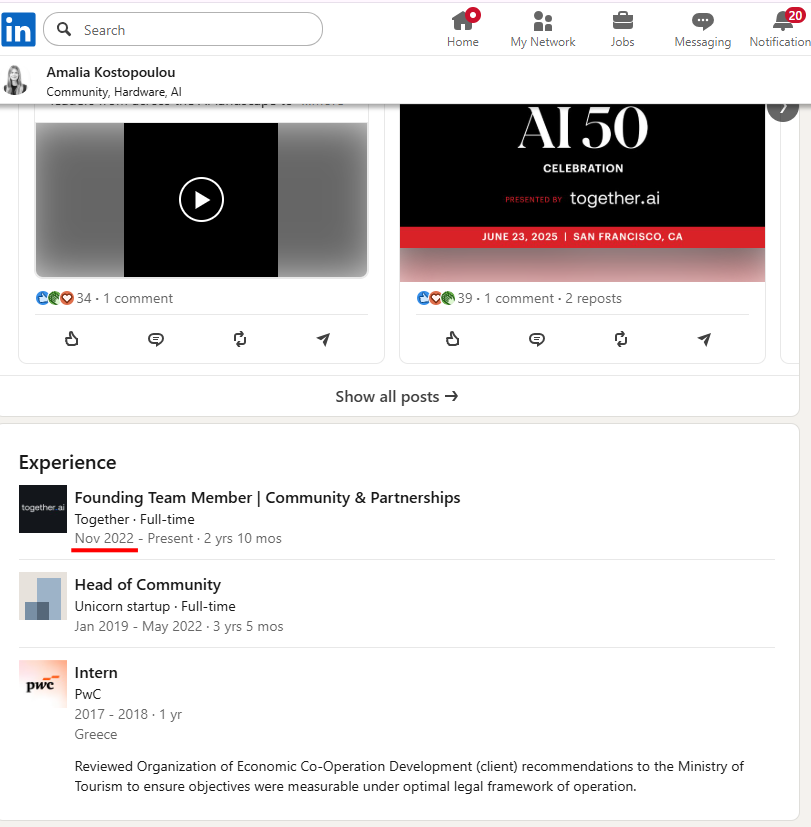Click the Unicorn startup · Full-time text
Screen dimensions: 811x827
tap(155, 607)
